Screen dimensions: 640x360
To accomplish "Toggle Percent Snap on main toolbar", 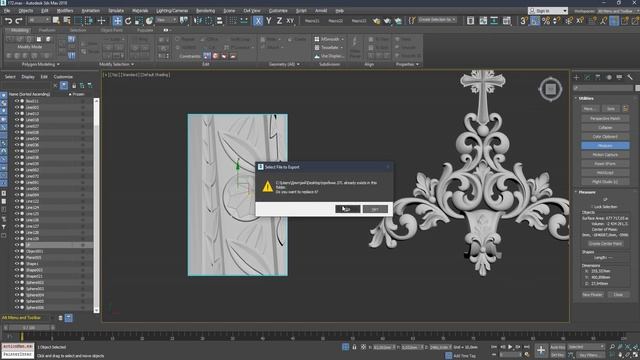I will tap(546, 20).
